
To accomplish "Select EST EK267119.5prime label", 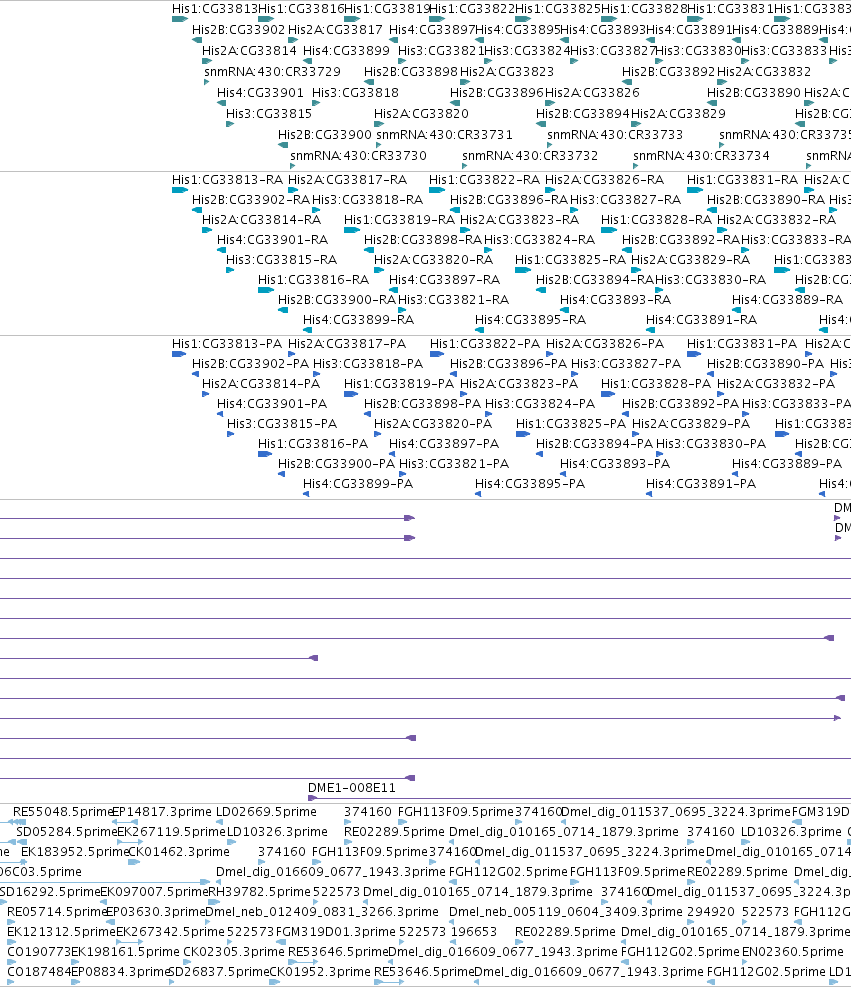I will pos(171,832).
